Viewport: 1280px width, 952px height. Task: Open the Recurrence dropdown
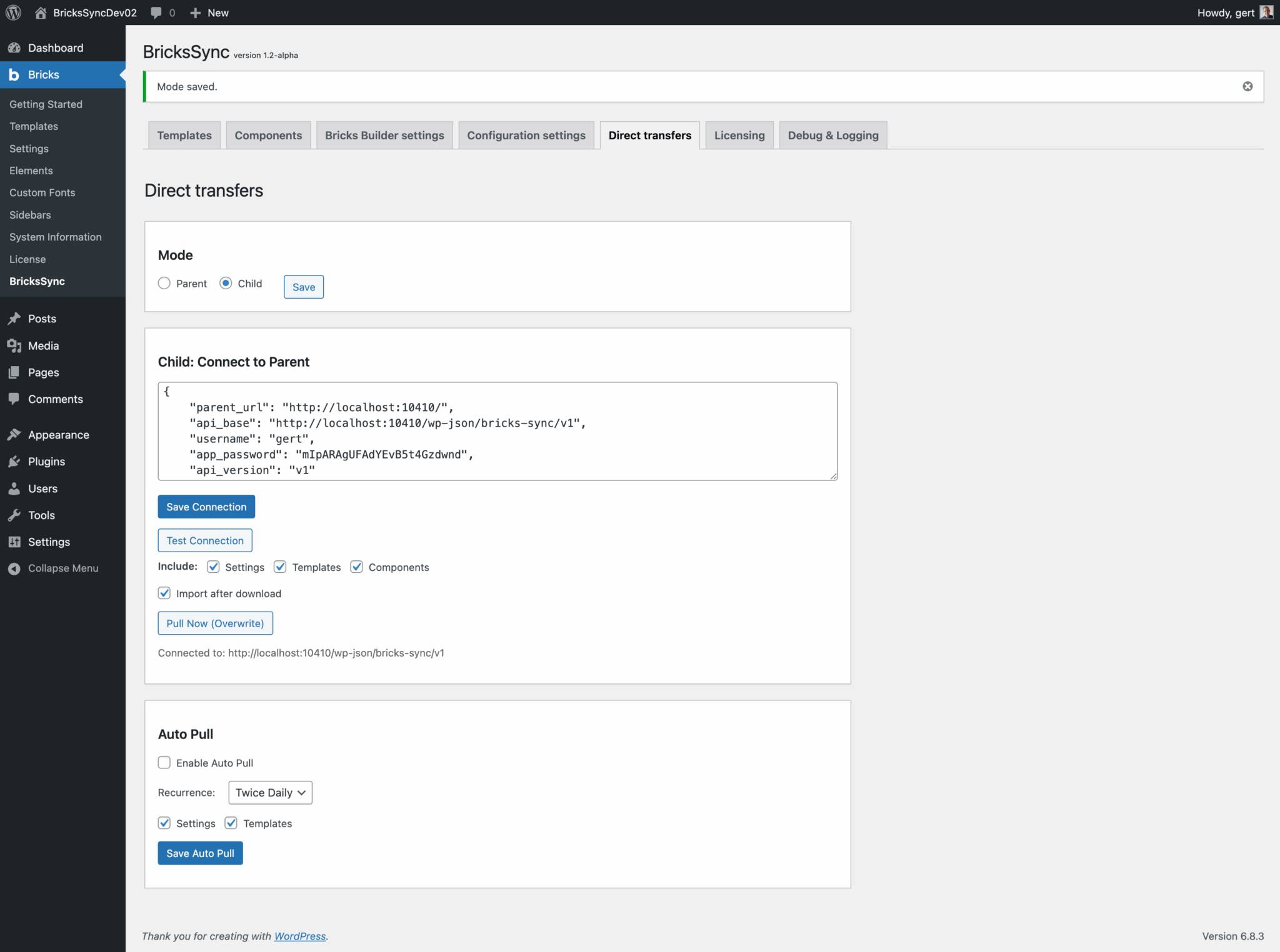(269, 792)
